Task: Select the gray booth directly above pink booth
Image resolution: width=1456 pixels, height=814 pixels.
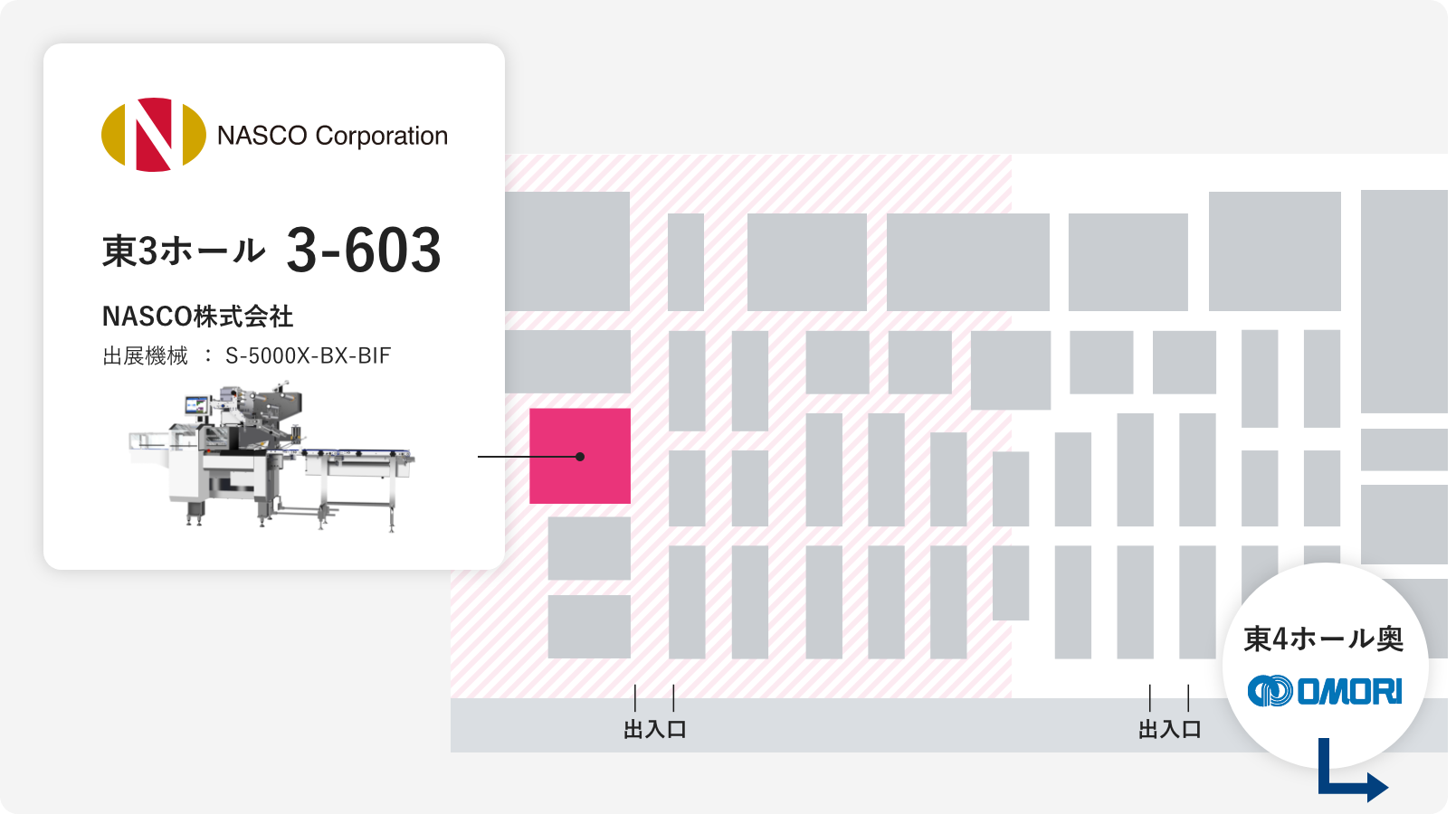Action: [x=567, y=362]
